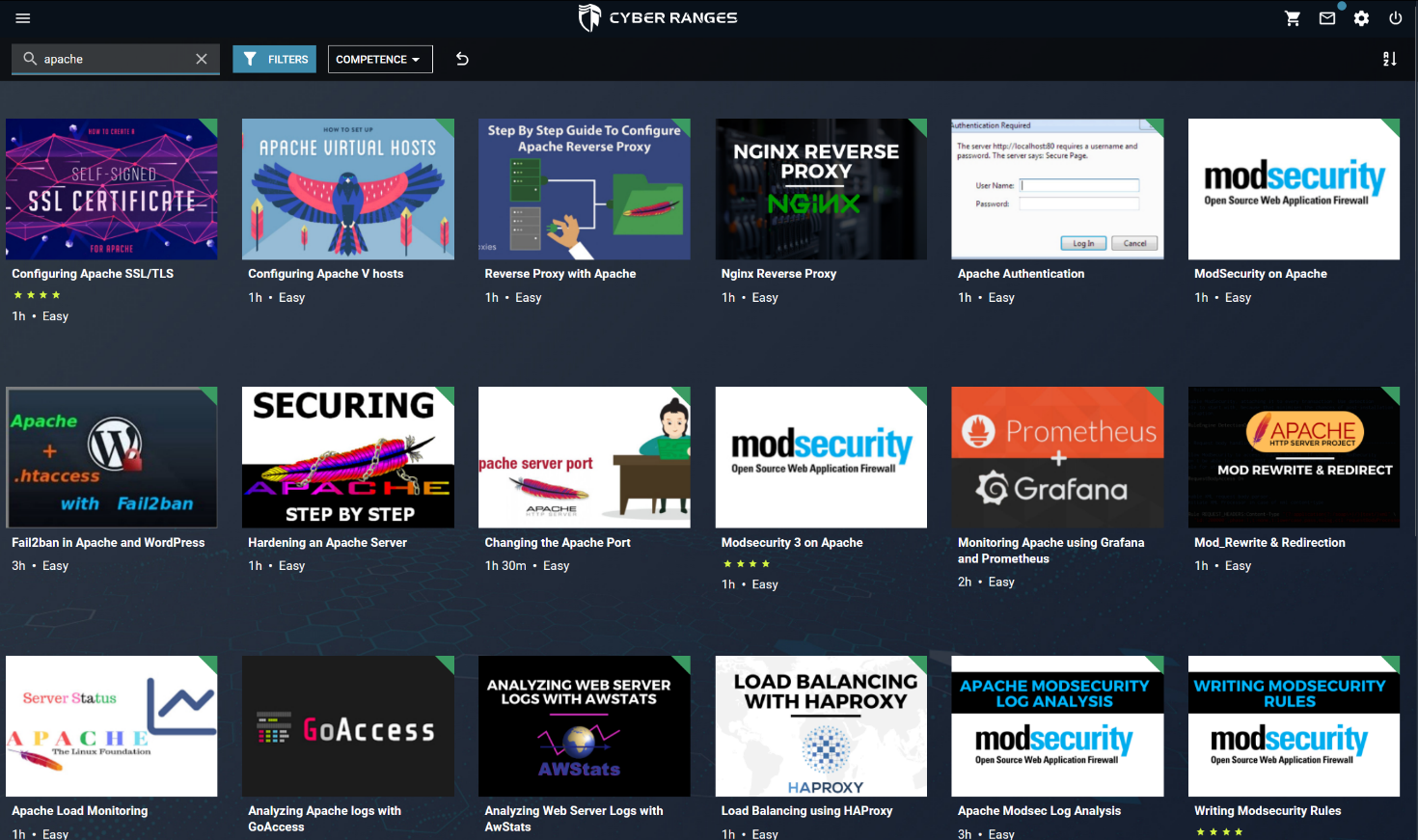Click into the apache search field
Screen dimensions: 1418x840
pos(114,59)
